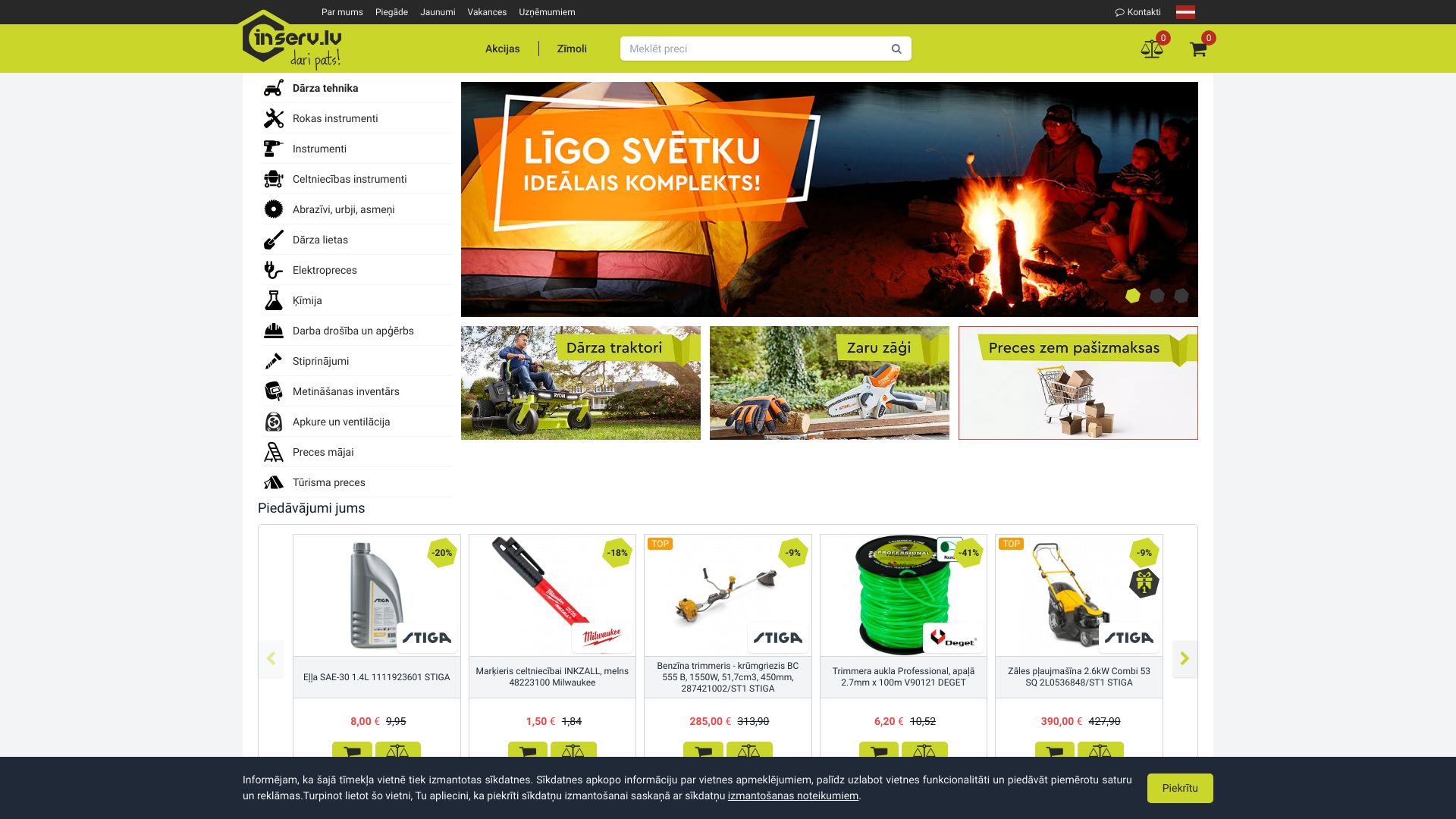Add Milwaukee marker to comparison via scales icon

(x=574, y=752)
